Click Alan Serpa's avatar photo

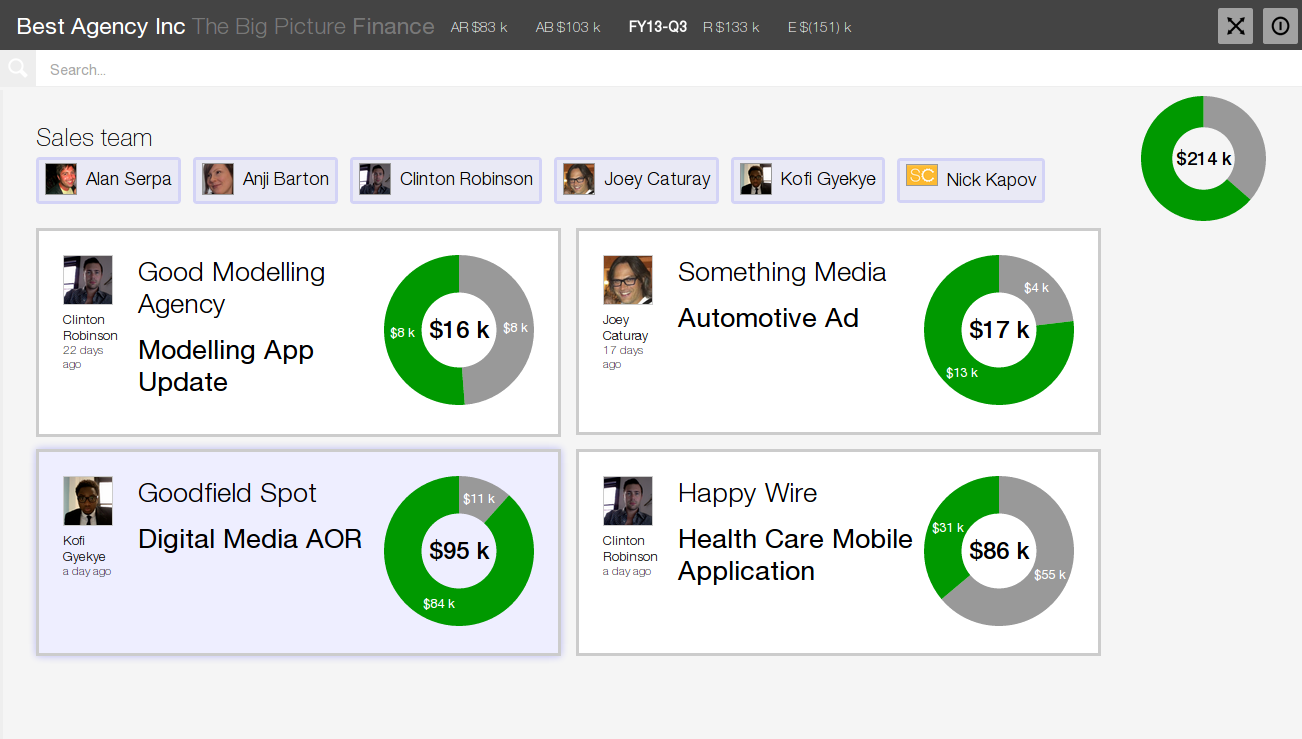click(x=61, y=180)
